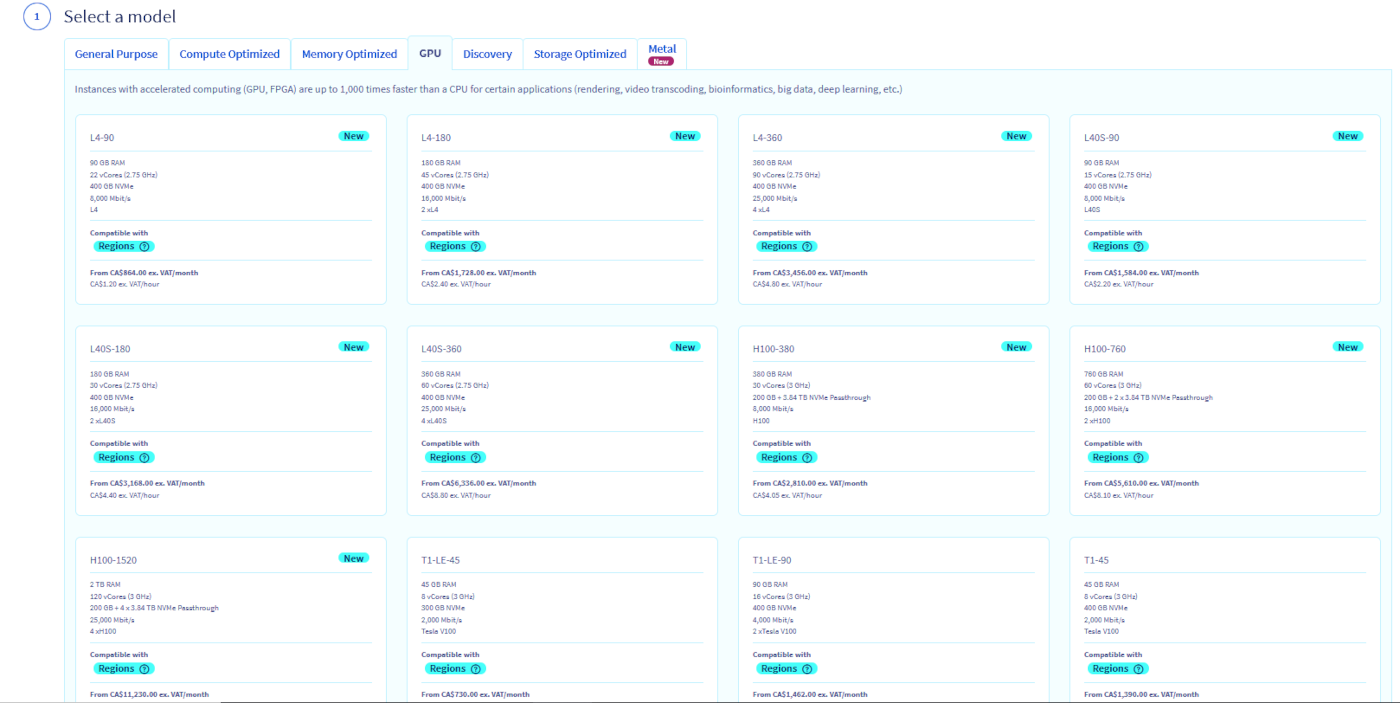
Task: Select the Memory Optimized tab
Action: click(x=349, y=54)
